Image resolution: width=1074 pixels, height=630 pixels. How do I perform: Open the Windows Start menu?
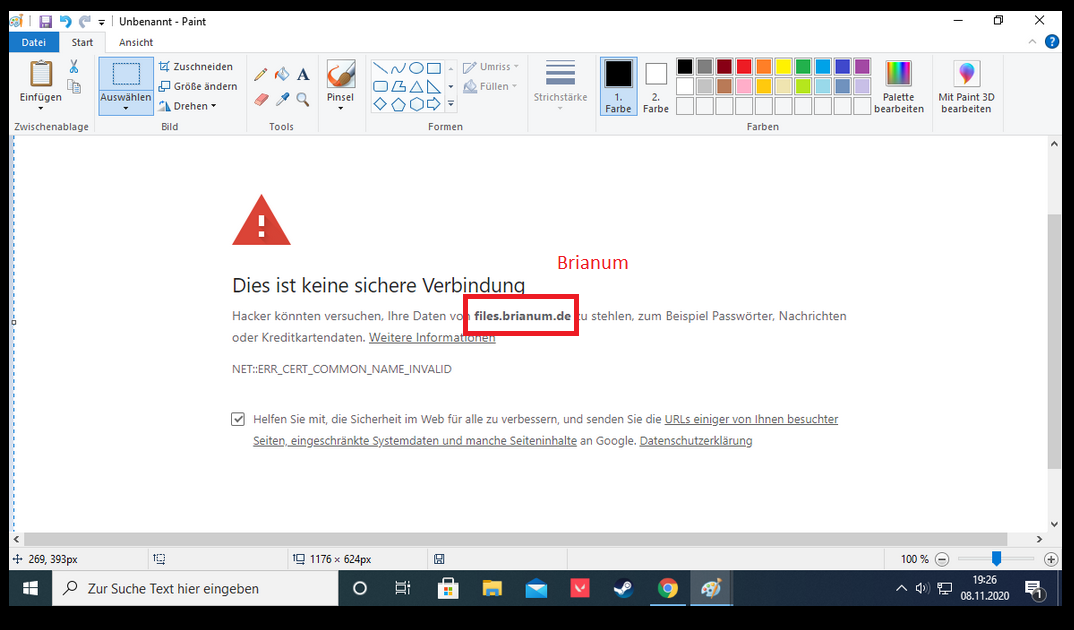(x=31, y=588)
